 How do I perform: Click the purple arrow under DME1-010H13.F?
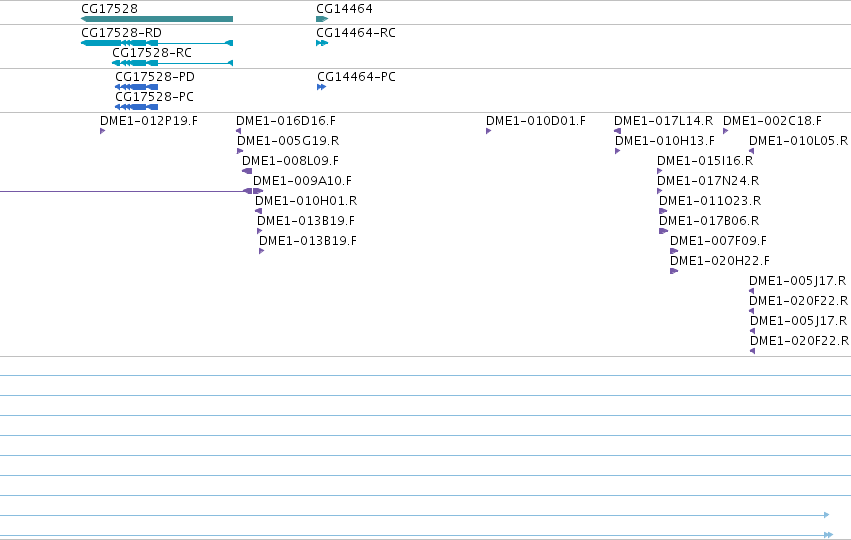(618, 151)
